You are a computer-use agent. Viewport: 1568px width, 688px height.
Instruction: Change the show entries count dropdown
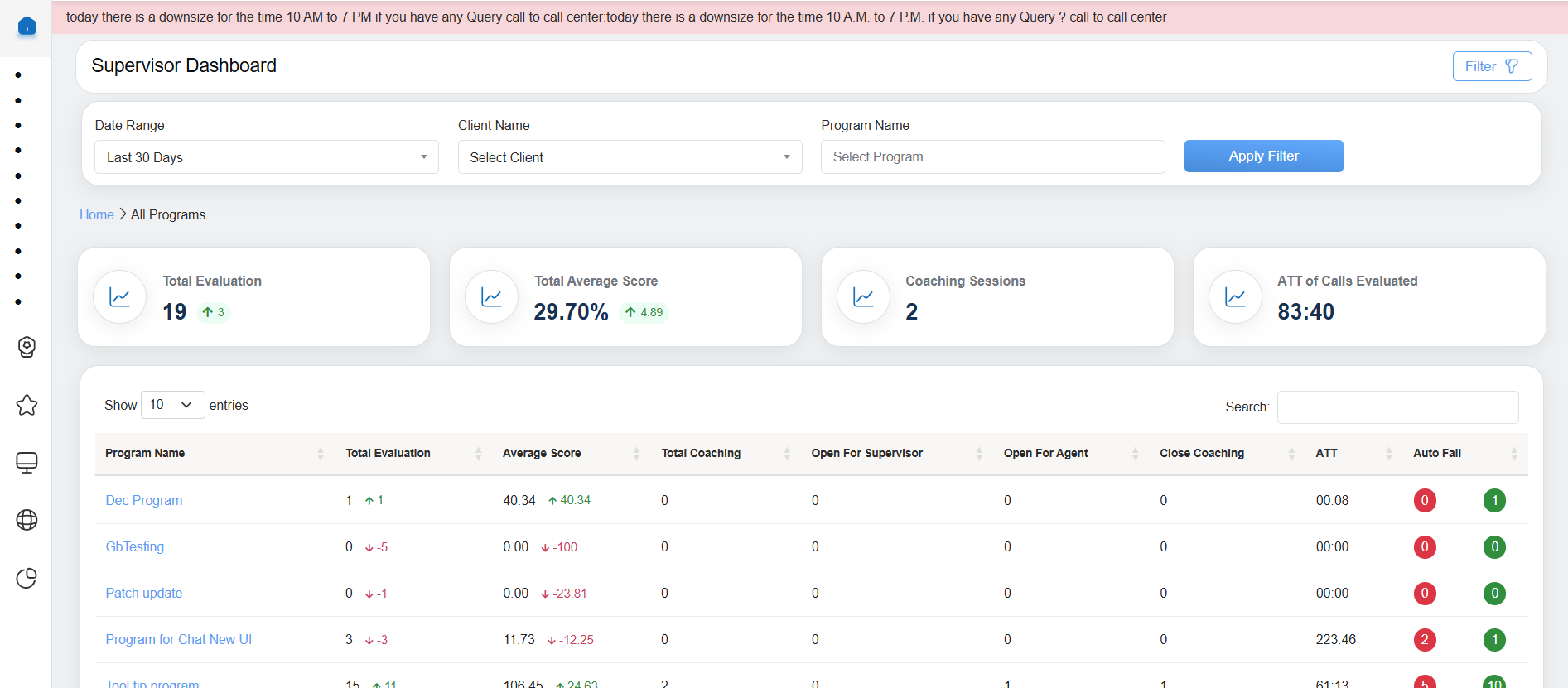coord(172,405)
